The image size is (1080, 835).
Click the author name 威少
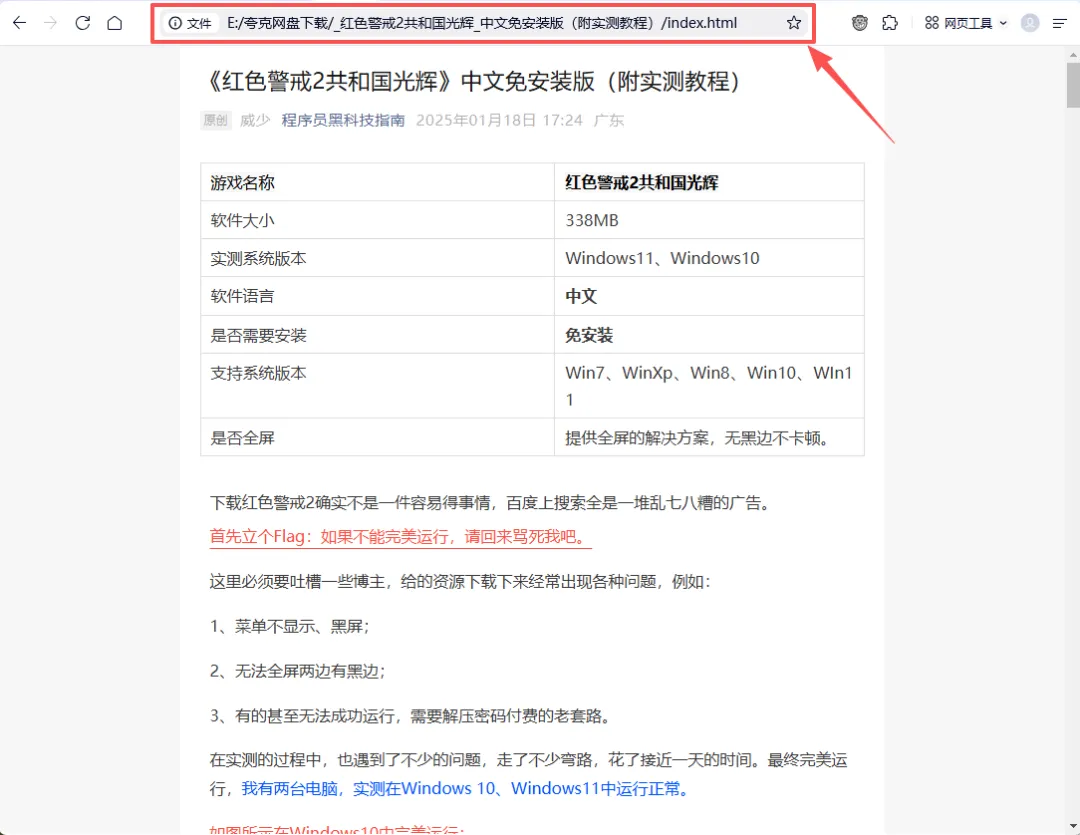point(255,120)
